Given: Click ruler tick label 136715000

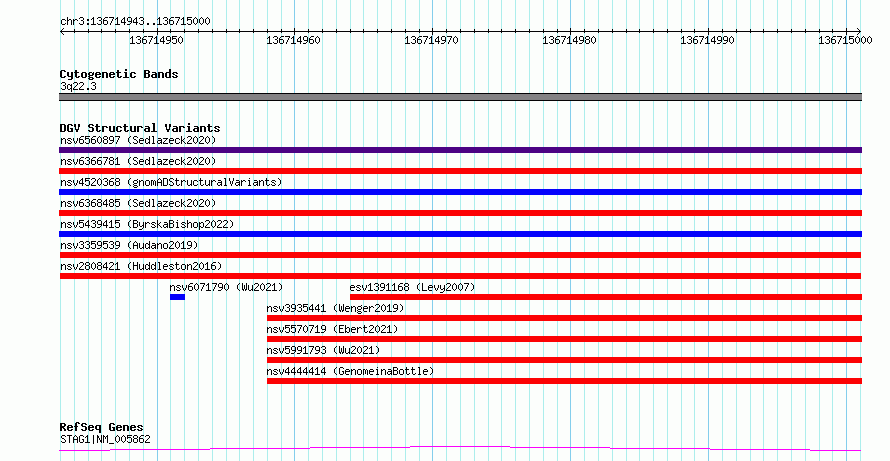Looking at the screenshot, I should (845, 40).
